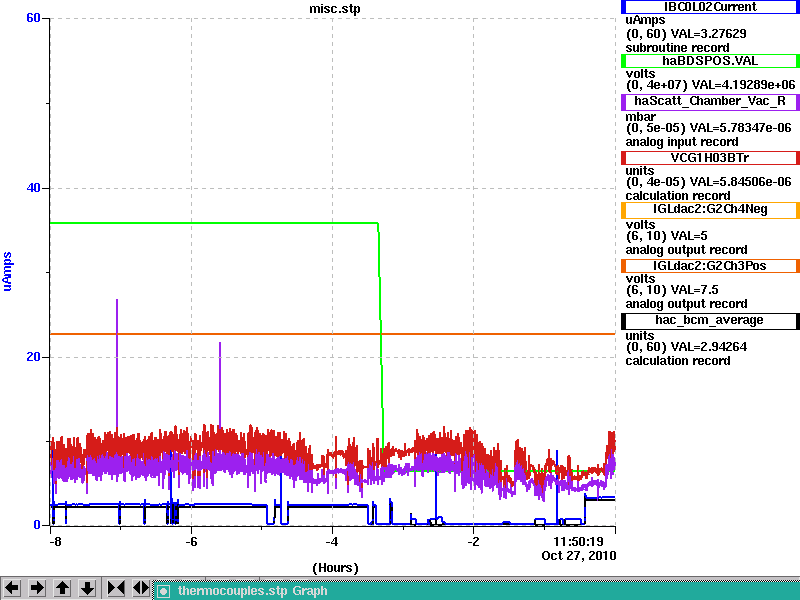The height and width of the screenshot is (600, 800).
Task: Select the haBDSPOS.VAL legend entry
Action: click(710, 61)
